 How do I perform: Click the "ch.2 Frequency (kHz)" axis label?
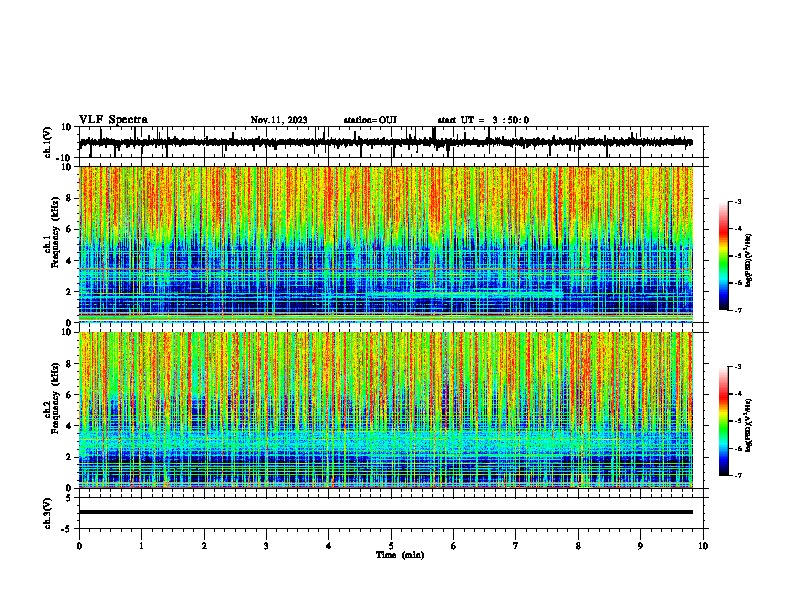tap(52, 398)
